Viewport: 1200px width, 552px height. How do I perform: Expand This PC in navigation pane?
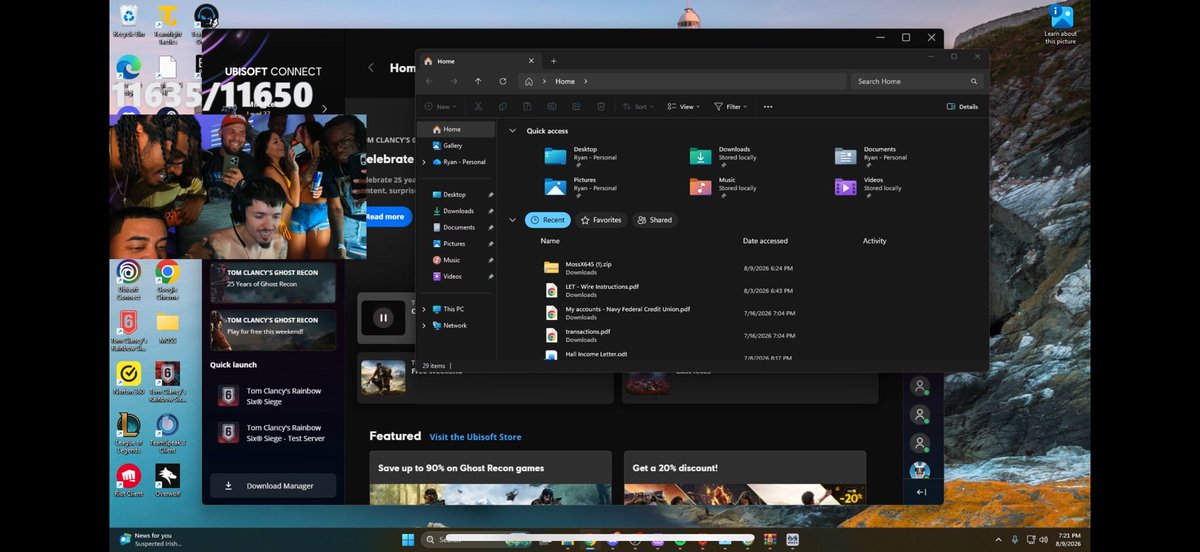point(425,309)
